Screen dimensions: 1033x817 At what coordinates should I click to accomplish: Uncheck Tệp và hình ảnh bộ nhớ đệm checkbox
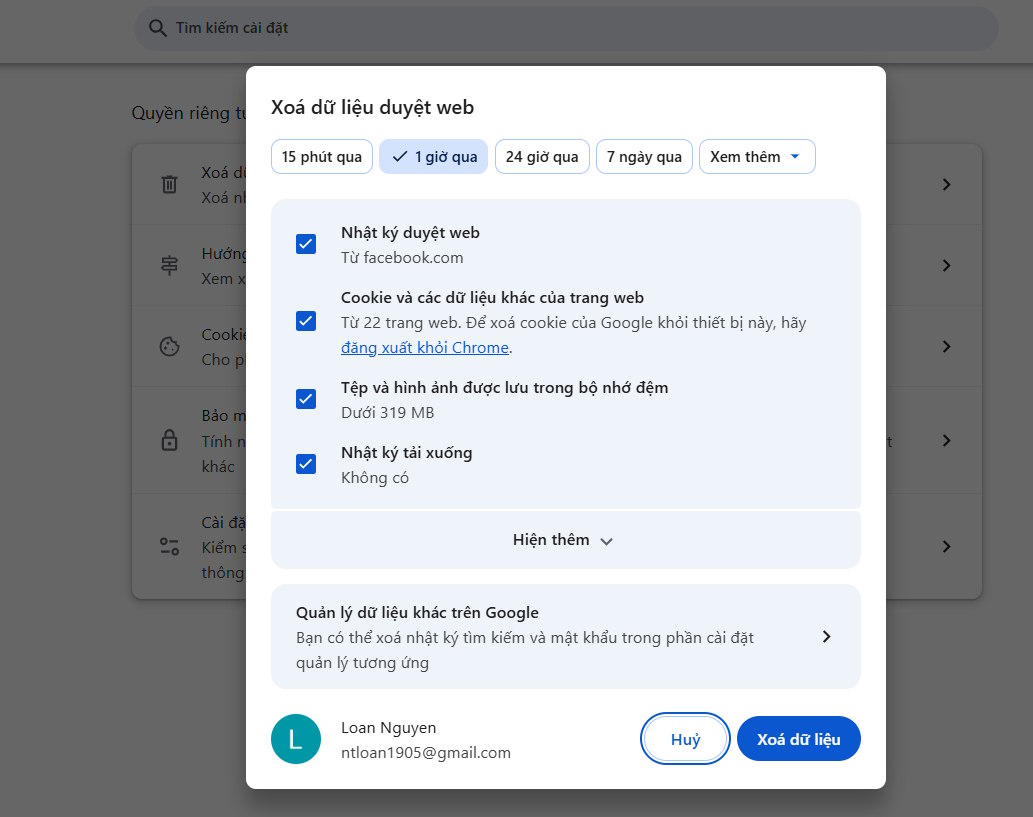click(306, 399)
